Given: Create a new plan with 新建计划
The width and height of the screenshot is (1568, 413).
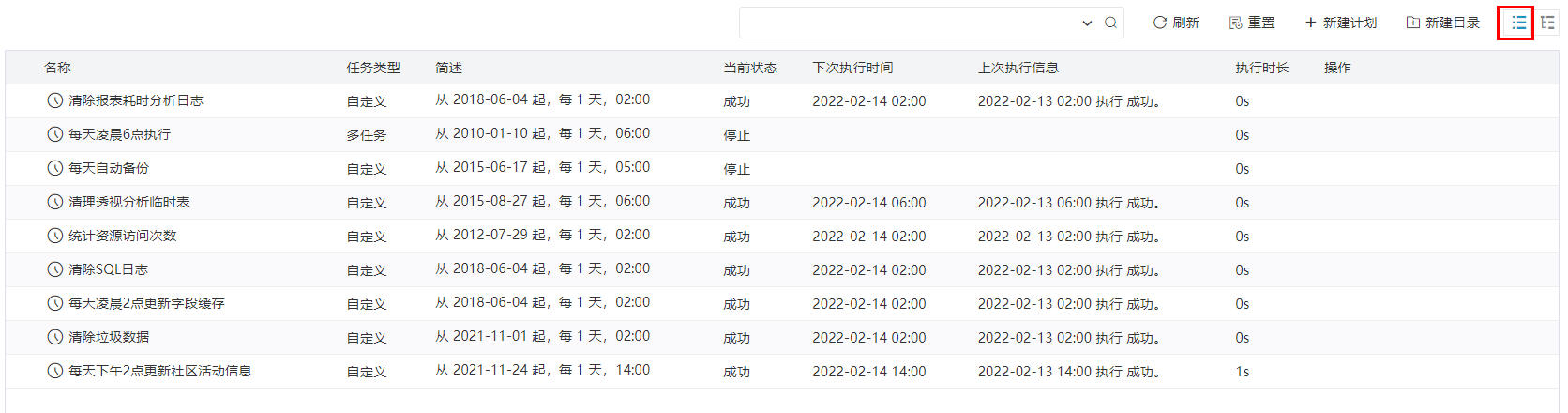Looking at the screenshot, I should click(x=1341, y=23).
